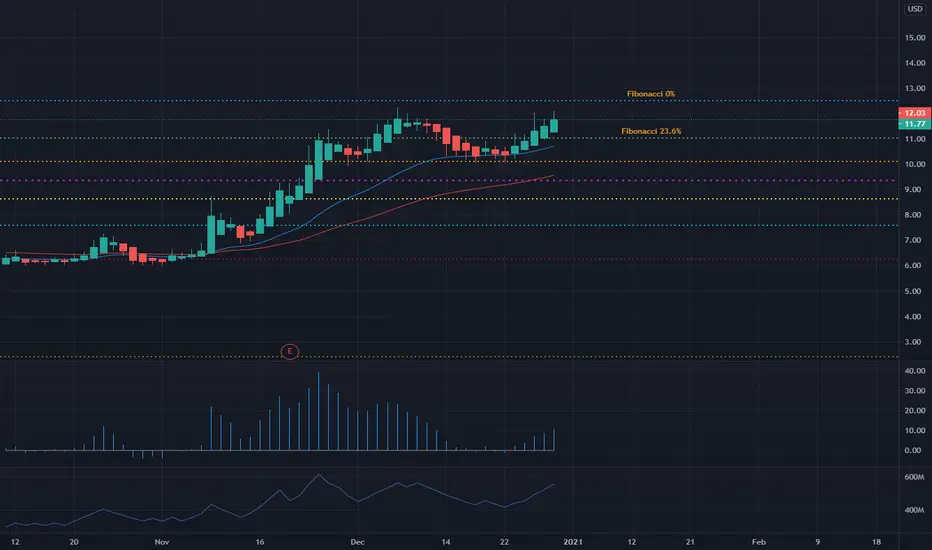Click the 400M volume scale label

click(x=914, y=510)
